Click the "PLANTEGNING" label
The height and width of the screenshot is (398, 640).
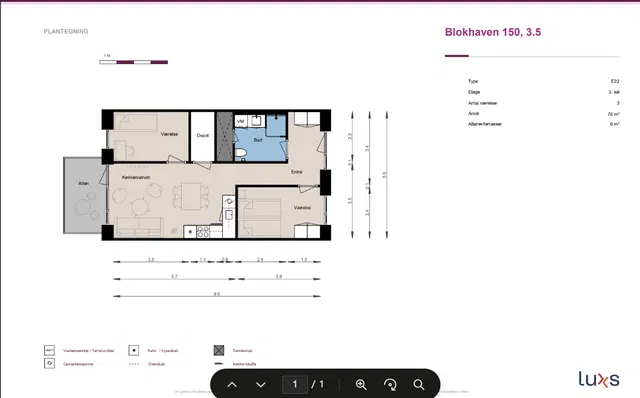66,31
